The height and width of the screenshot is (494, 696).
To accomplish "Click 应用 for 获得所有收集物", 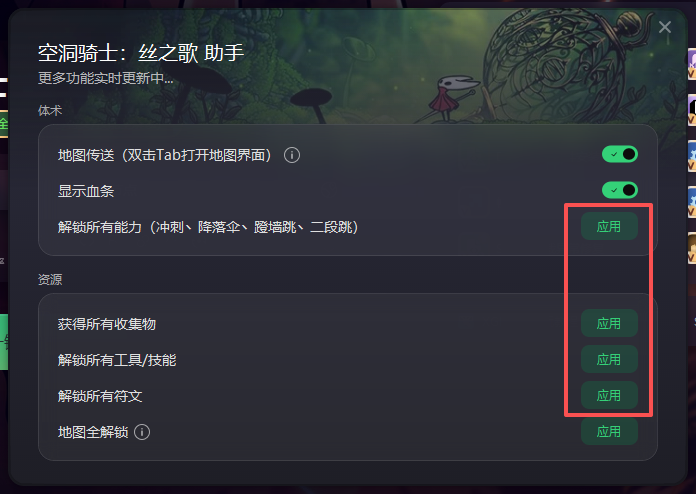I will click(x=609, y=324).
